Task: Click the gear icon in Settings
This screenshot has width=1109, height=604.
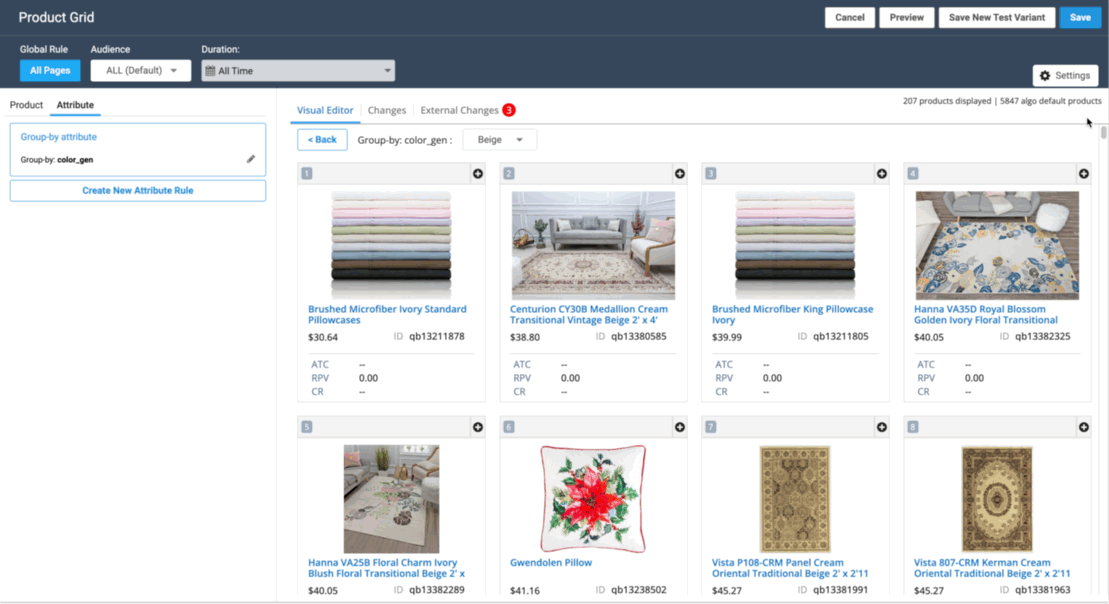Action: (x=1045, y=76)
